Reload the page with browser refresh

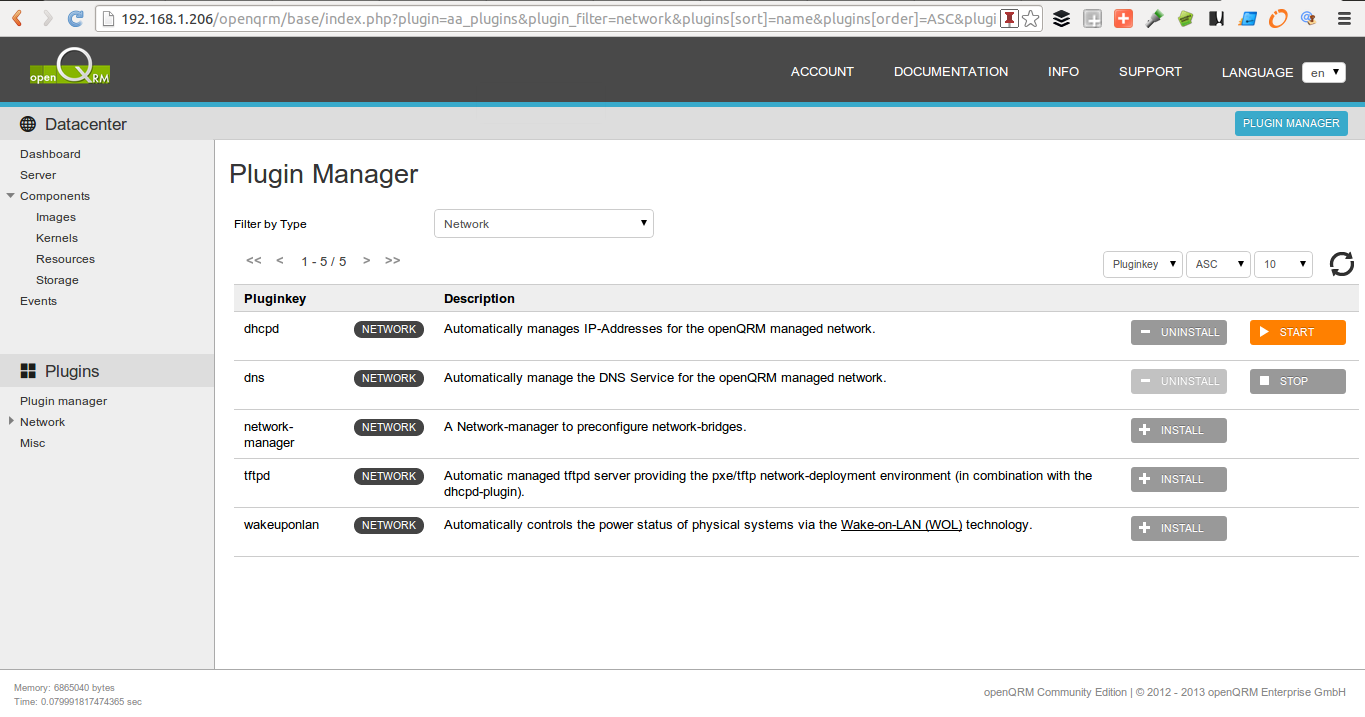(x=76, y=18)
